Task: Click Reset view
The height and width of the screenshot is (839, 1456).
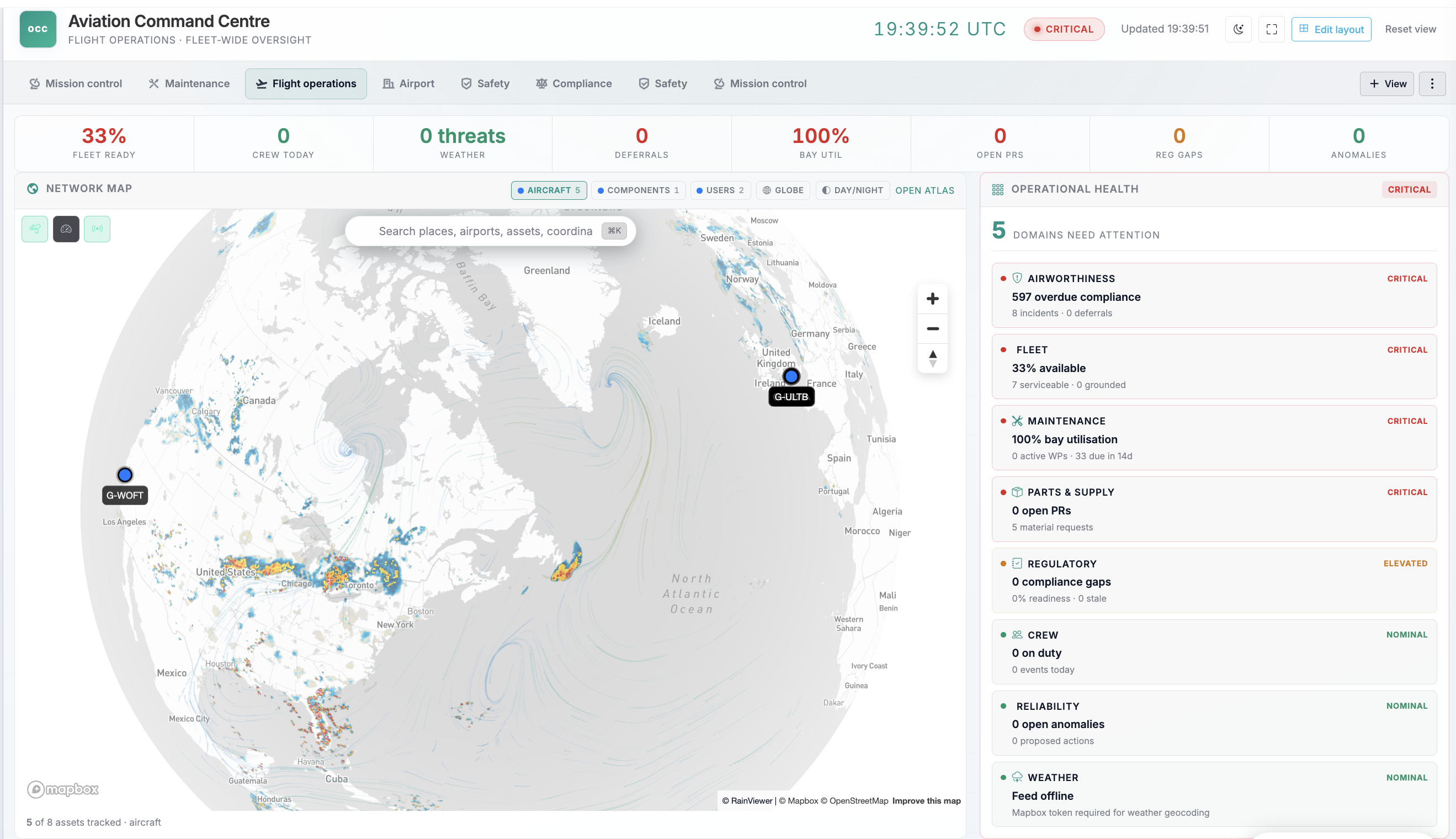Action: coord(1410,29)
